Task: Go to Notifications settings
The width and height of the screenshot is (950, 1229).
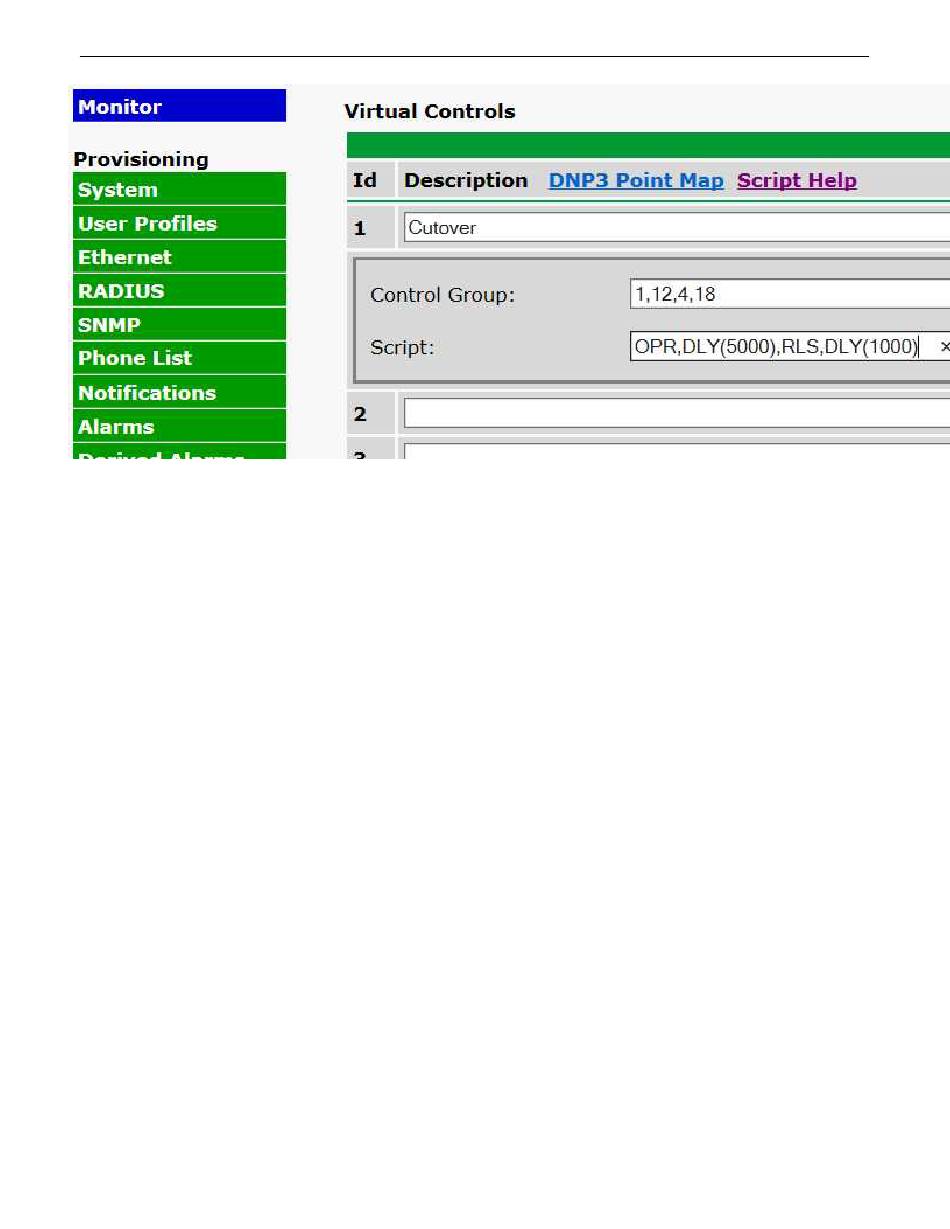Action: [x=179, y=392]
